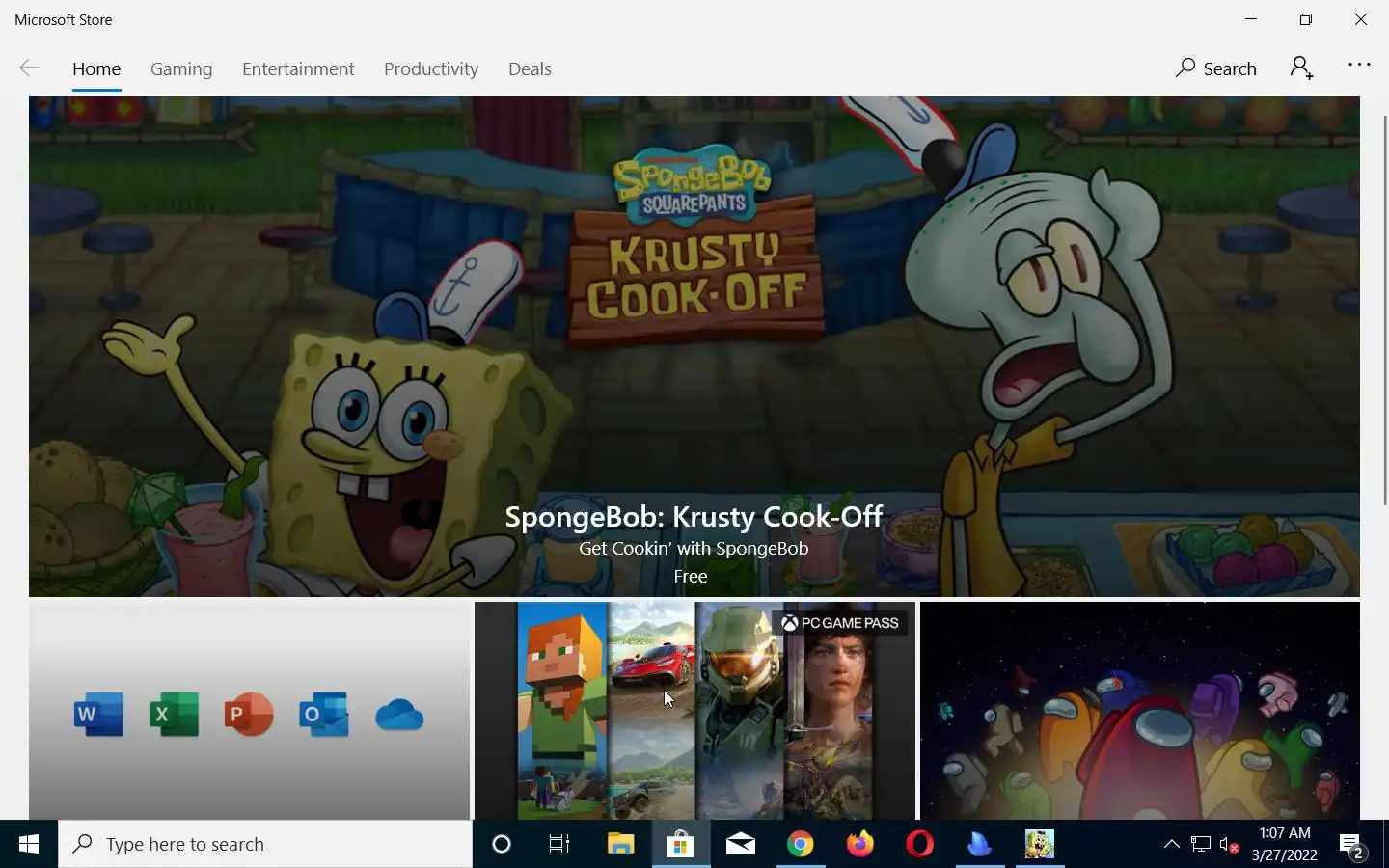This screenshot has width=1389, height=868.
Task: Open the clock and date flyout
Action: (1285, 844)
